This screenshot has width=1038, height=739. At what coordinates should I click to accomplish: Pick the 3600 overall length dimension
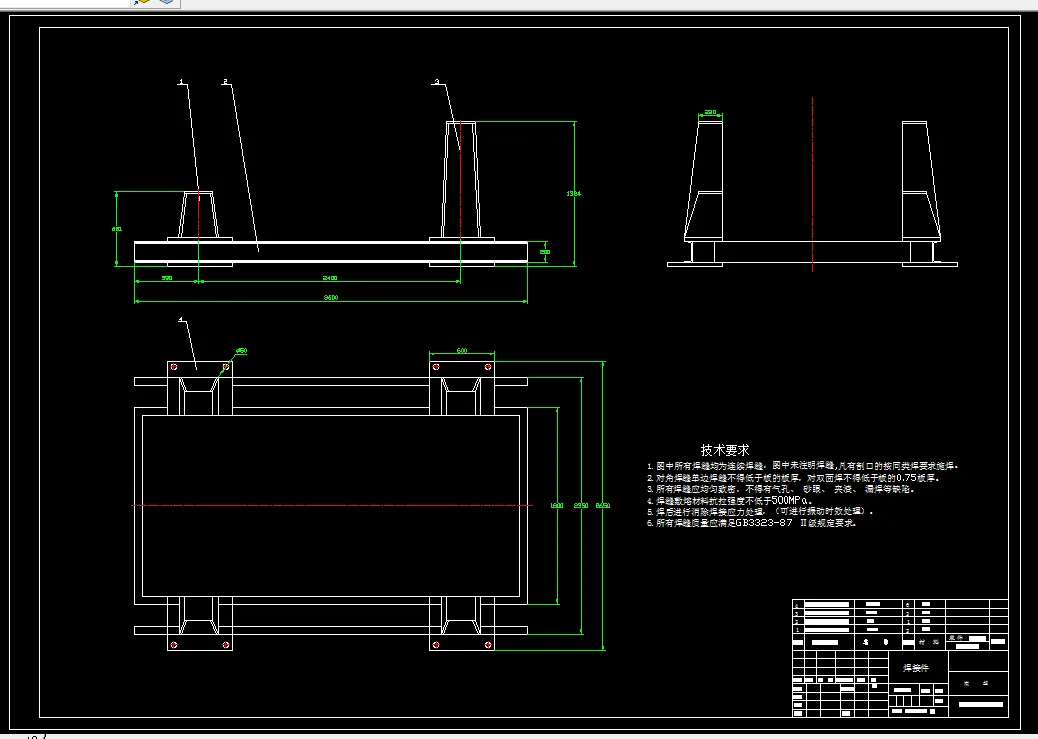pos(330,297)
